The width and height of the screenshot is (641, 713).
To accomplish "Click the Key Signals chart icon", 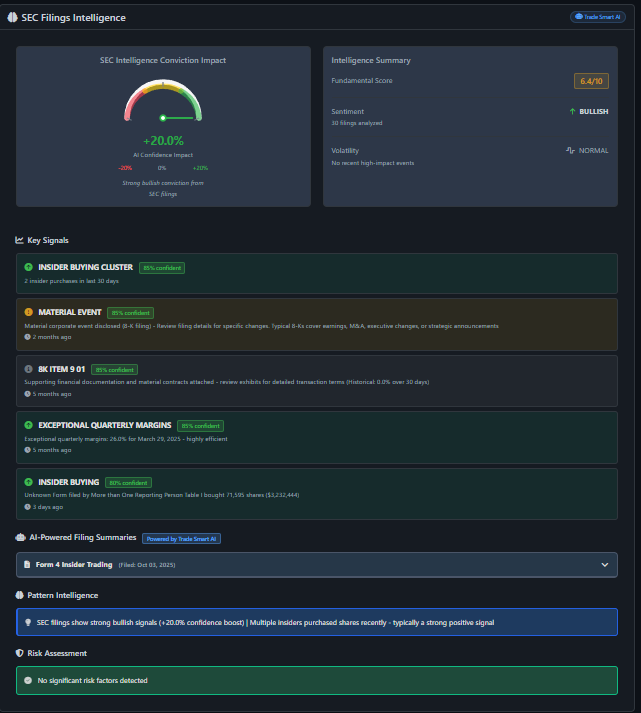I will 19,240.
